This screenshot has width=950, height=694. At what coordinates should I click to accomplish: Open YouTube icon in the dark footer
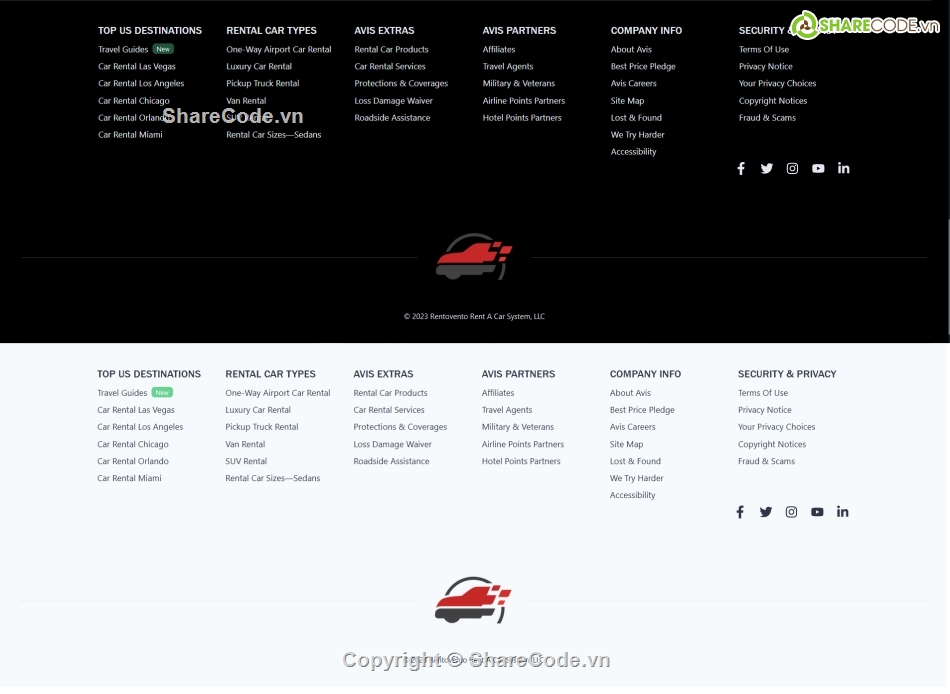[818, 169]
